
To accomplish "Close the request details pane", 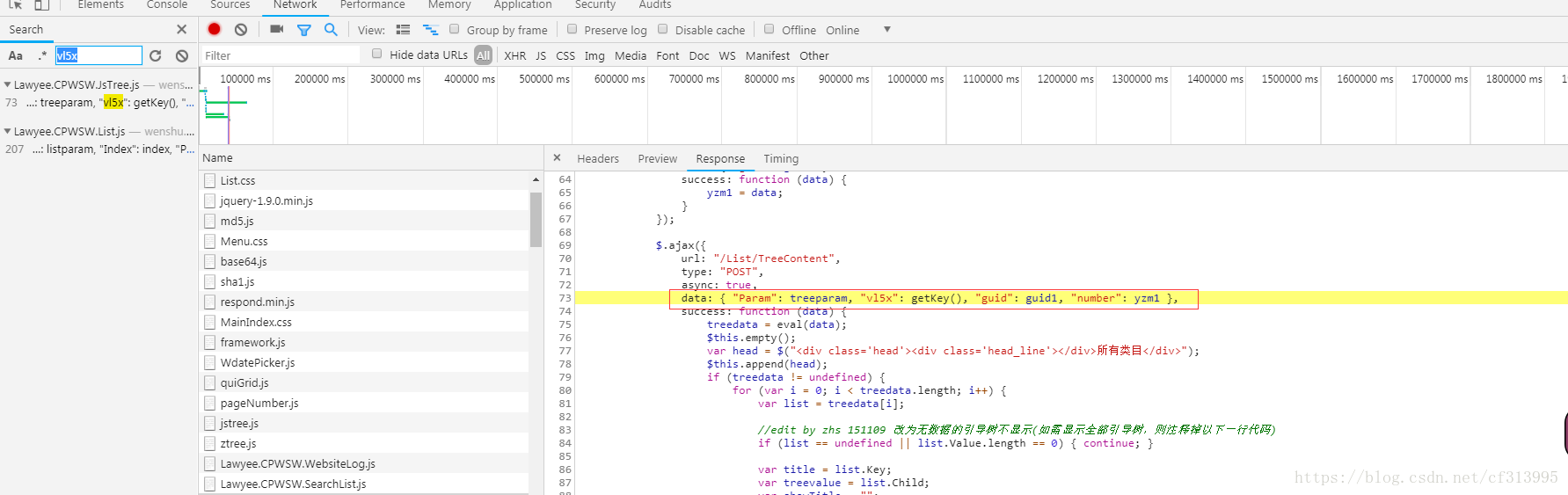I will [557, 157].
